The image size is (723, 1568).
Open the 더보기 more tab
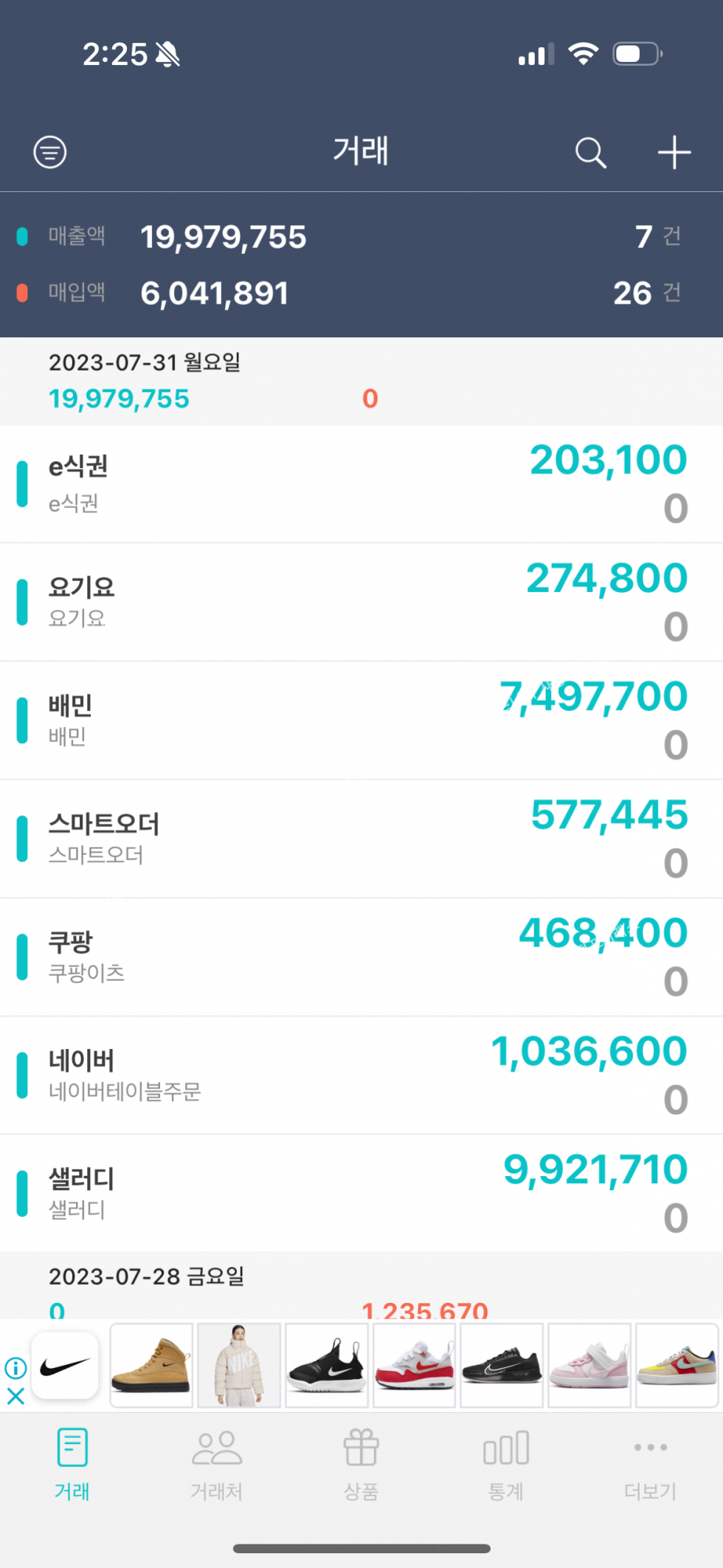point(650,1463)
